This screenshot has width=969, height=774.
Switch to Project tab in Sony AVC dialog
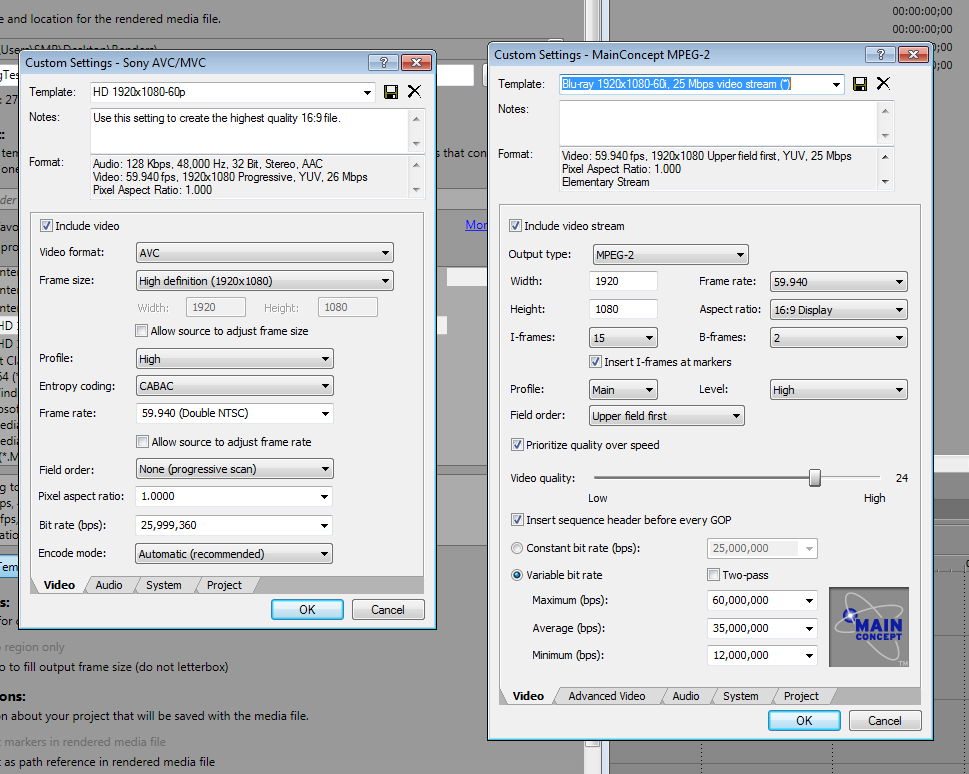(x=224, y=585)
